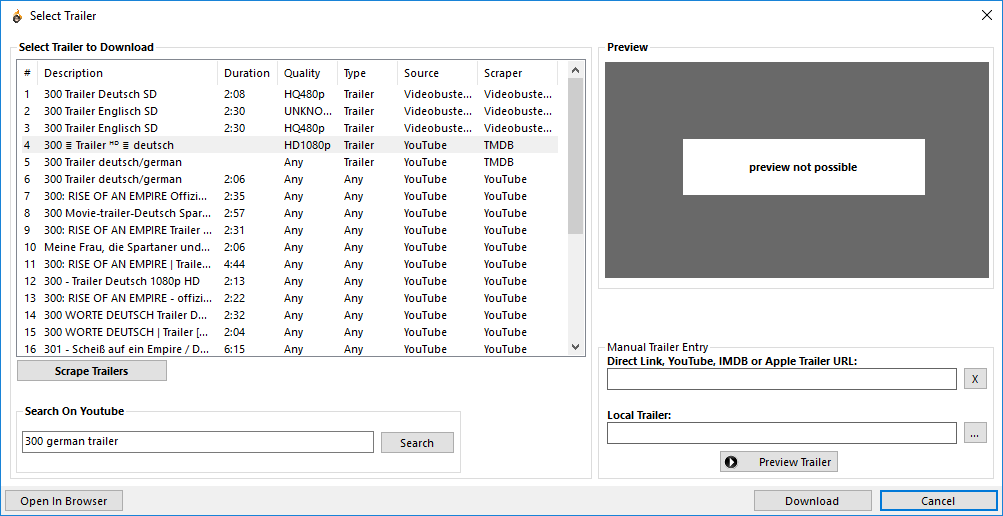This screenshot has height=516, width=1003.
Task: Select row 9 '300: RISE OF AN EMPIRE Trailer'
Action: tap(289, 230)
